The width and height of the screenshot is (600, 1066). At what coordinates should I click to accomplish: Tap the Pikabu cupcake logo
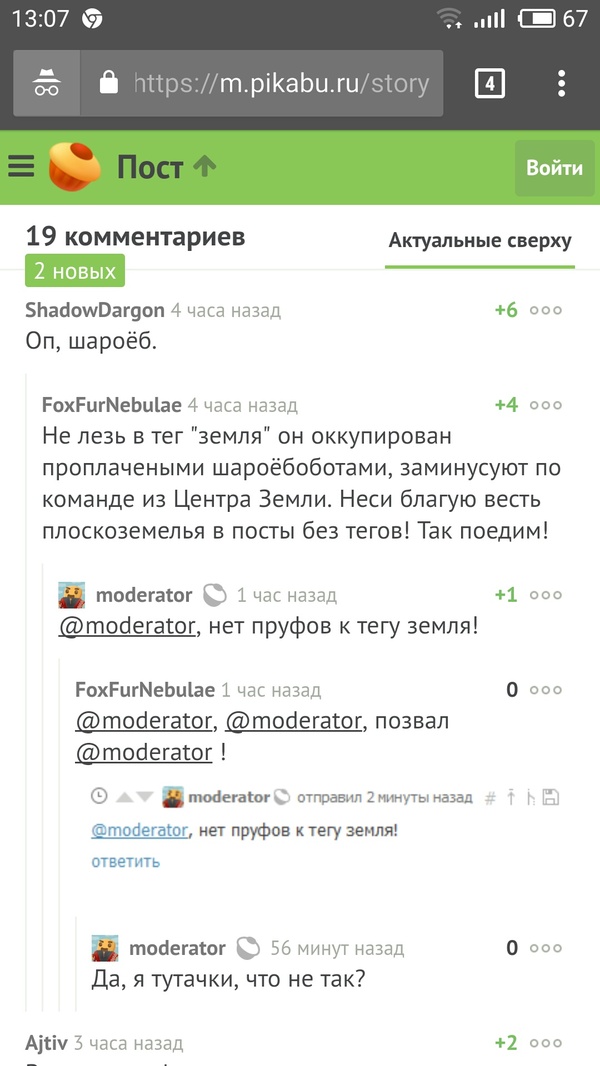75,167
